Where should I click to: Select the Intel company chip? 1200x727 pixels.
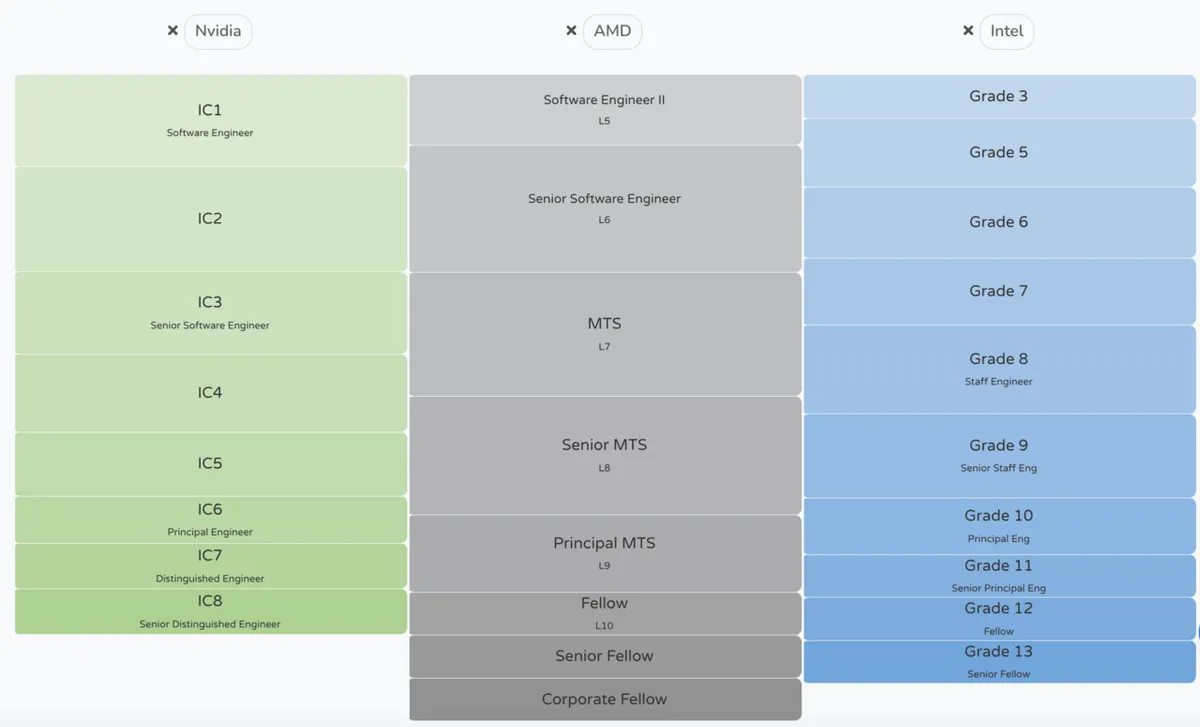tap(1006, 31)
